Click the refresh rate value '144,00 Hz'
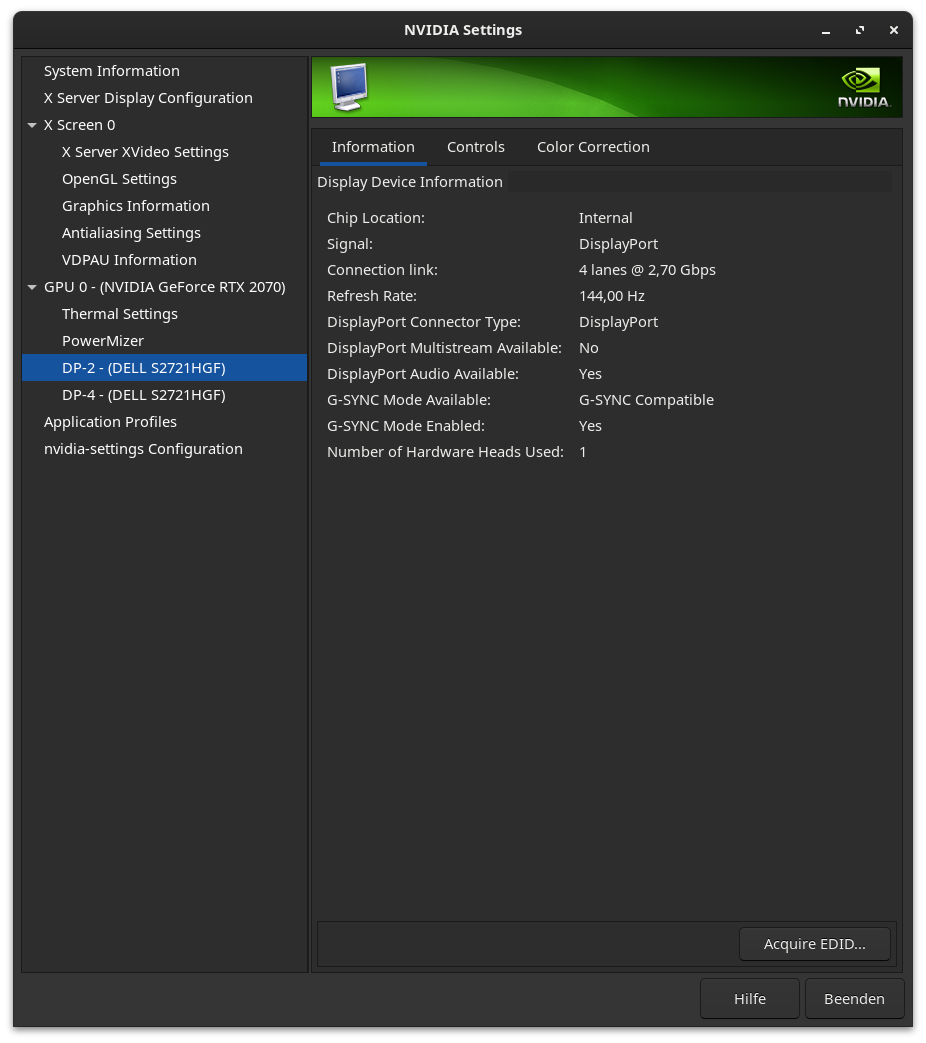The image size is (926, 1043). click(611, 296)
